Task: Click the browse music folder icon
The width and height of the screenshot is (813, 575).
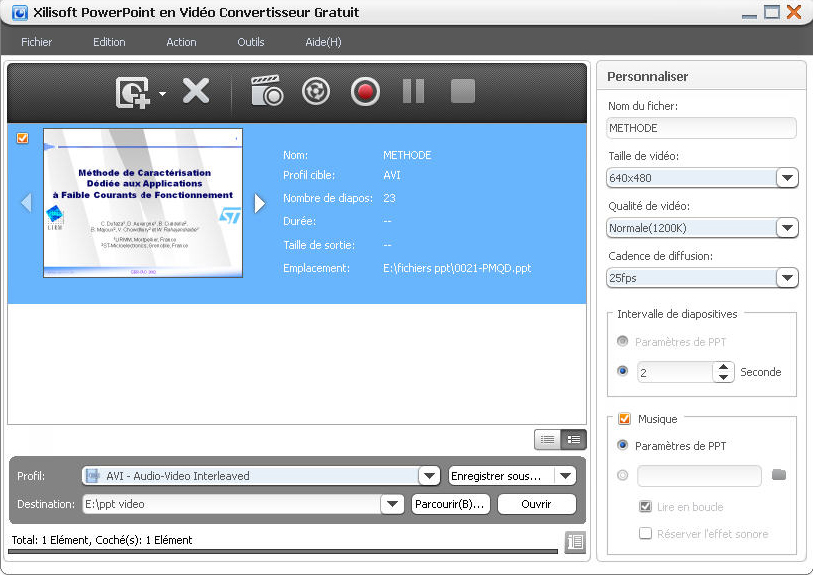Action: click(x=779, y=474)
